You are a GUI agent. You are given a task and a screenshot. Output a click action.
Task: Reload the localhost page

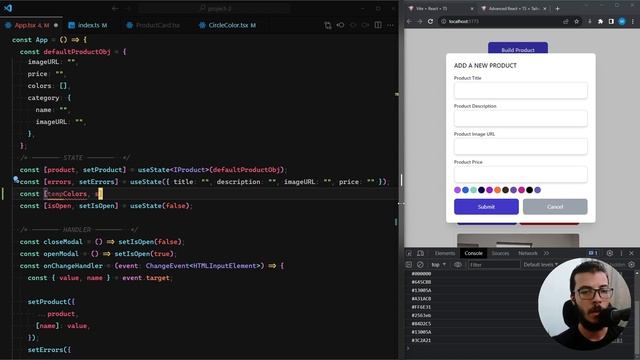click(430, 21)
